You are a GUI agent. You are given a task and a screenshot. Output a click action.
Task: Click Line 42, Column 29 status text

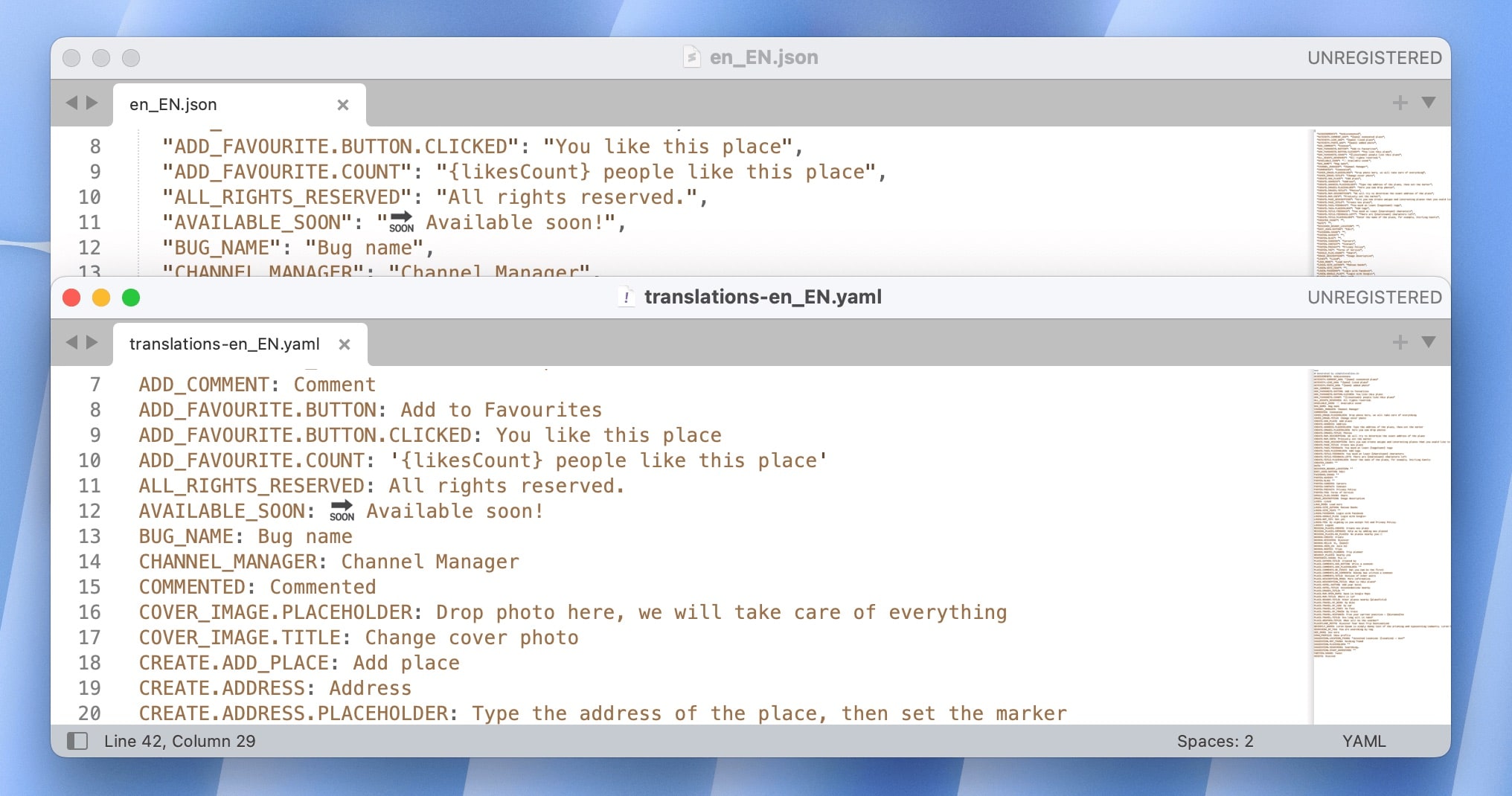[179, 741]
